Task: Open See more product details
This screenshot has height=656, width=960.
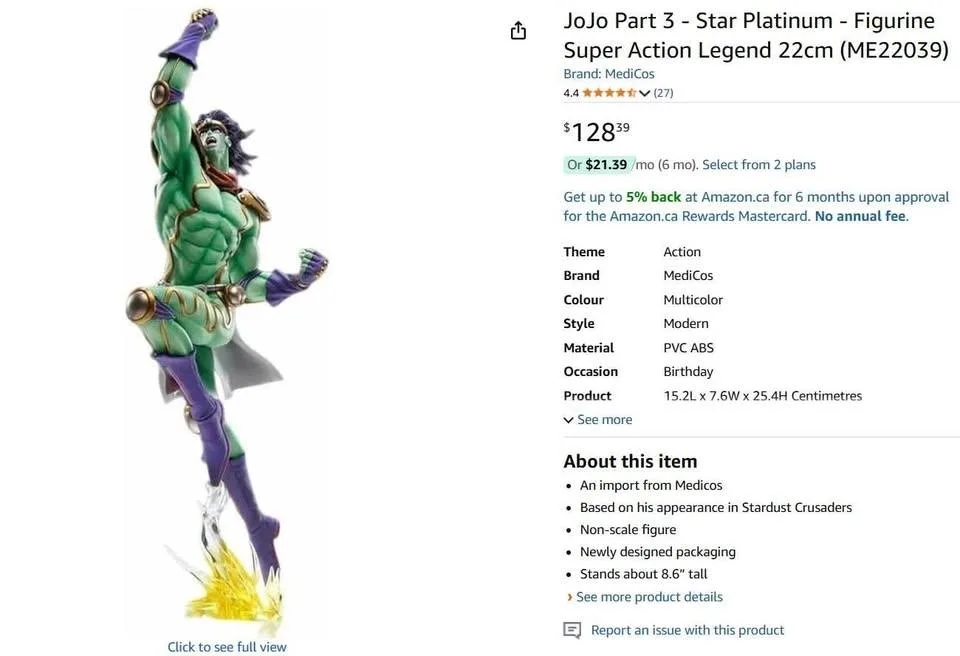Action: 648,596
